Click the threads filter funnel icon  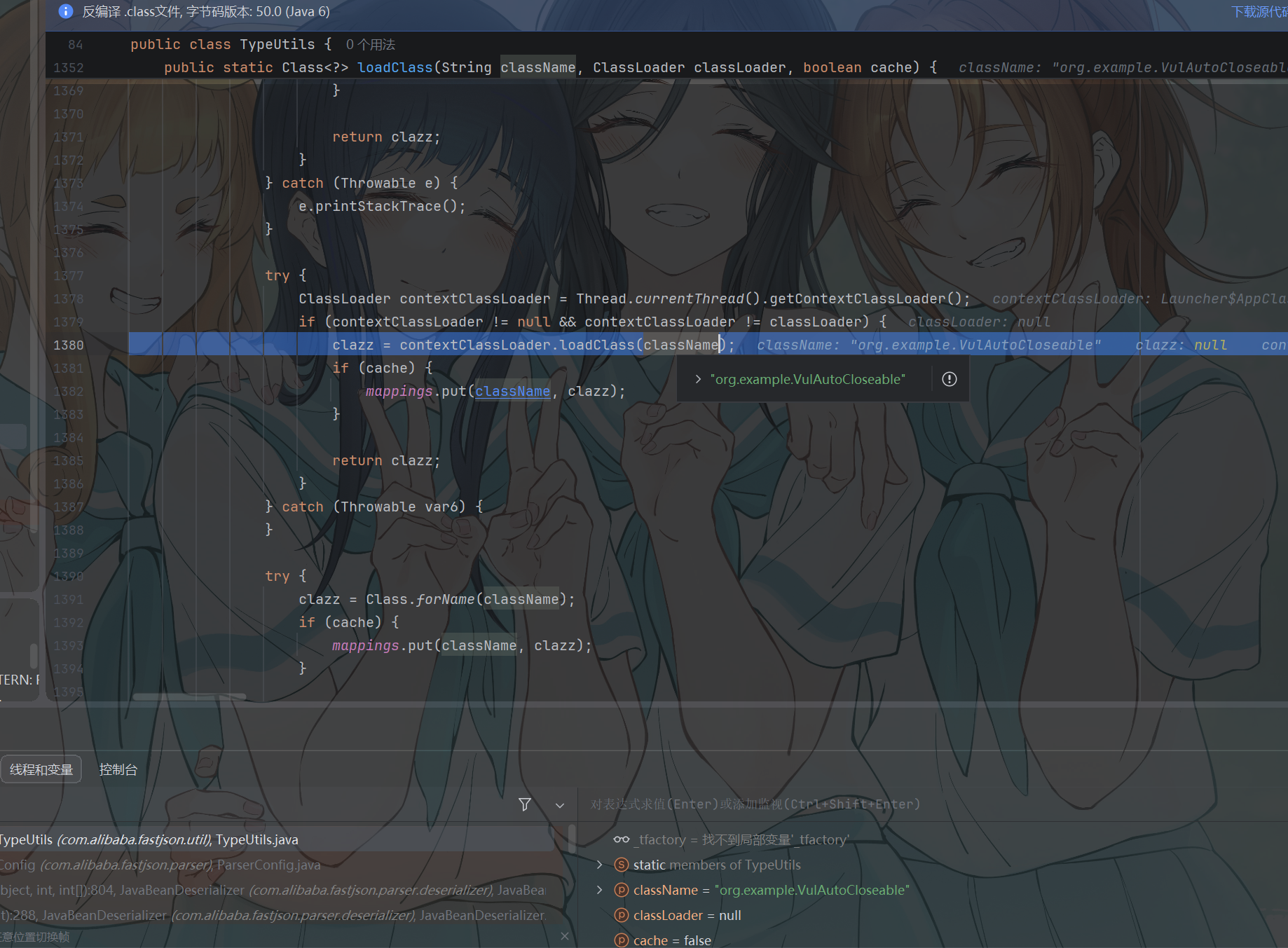(x=525, y=804)
